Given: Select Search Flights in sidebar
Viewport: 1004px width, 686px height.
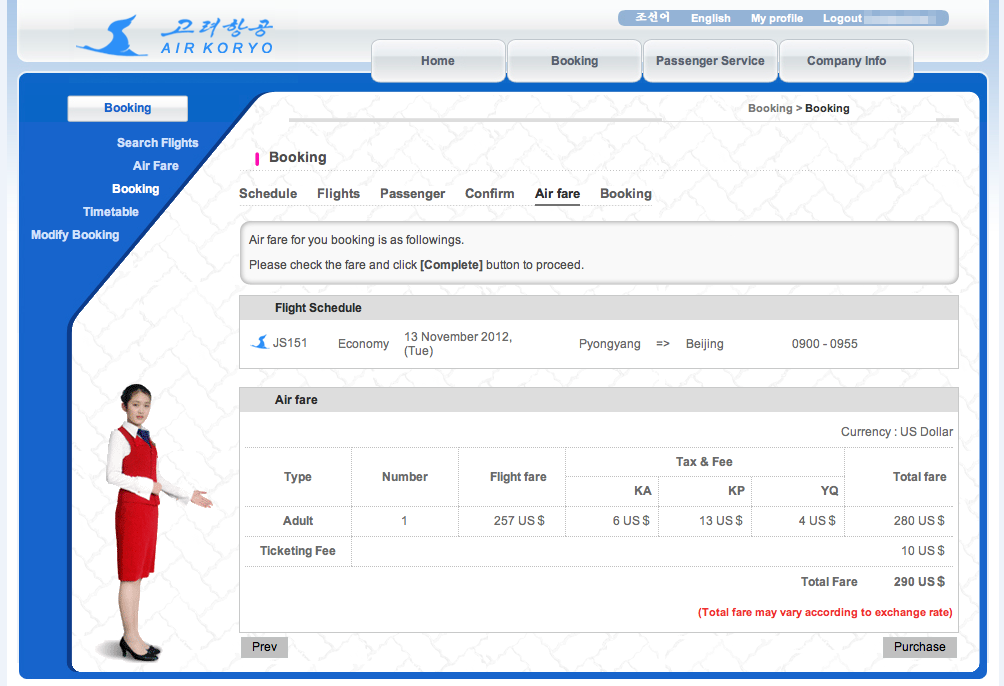Looking at the screenshot, I should [157, 143].
